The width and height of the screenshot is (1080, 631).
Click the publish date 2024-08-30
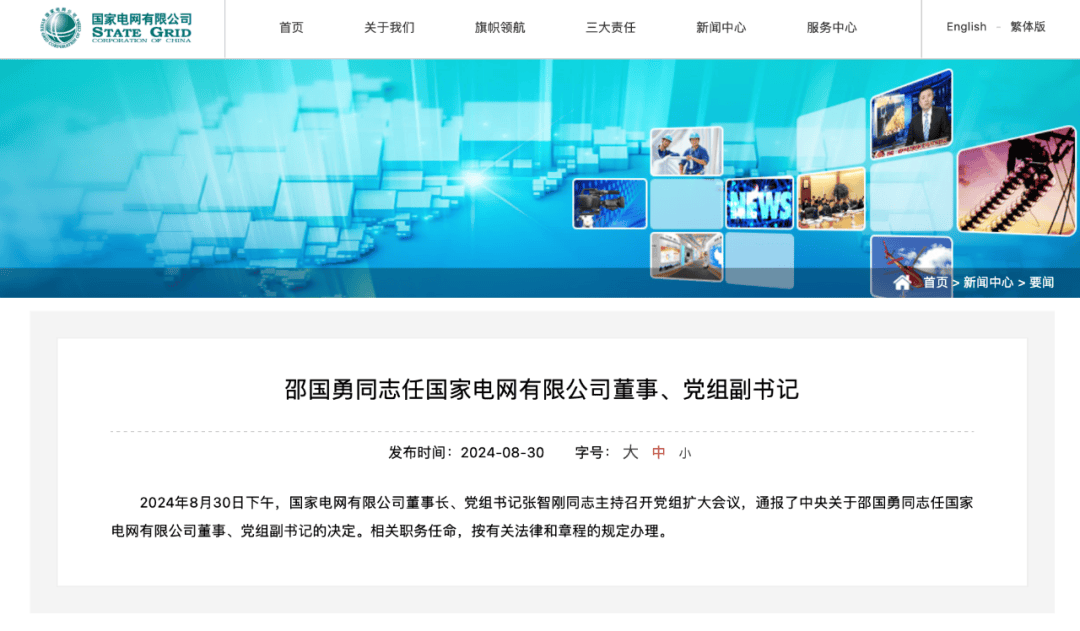(x=502, y=453)
